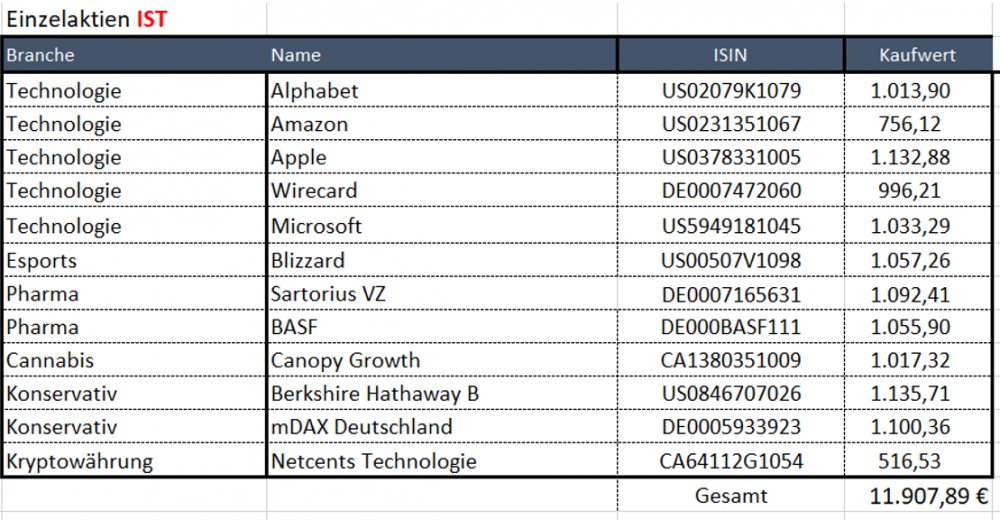This screenshot has height=520, width=1000.
Task: Select the Microsoft ISIN cell US5949181045
Action: click(731, 226)
